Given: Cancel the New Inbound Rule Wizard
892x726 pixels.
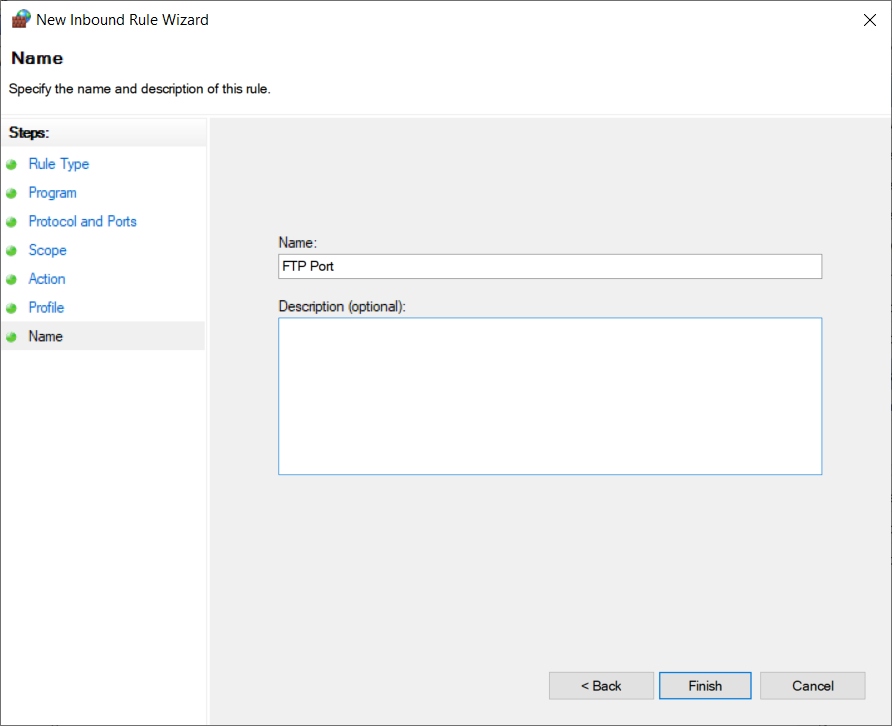Looking at the screenshot, I should (x=812, y=686).
